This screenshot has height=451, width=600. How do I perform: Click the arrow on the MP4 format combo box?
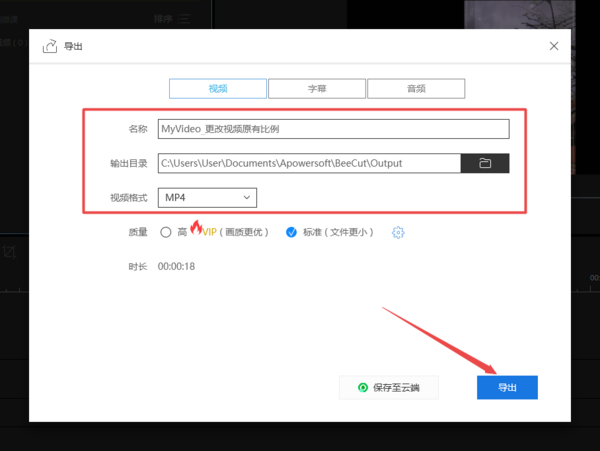(247, 198)
